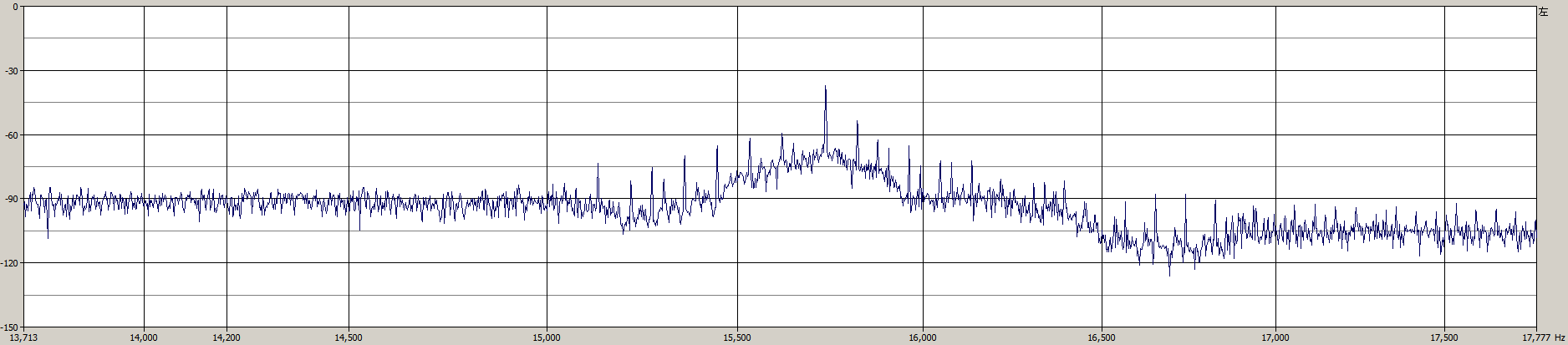This screenshot has height=345, width=1568.
Task: Click the 16,000 frequency axis label
Action: click(x=923, y=337)
